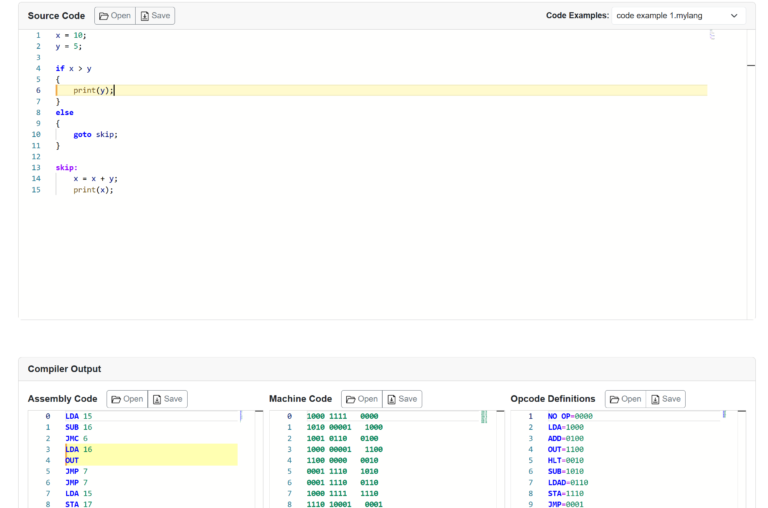
Task: Click opcode definition 'ADD=0100'
Action: [566, 438]
